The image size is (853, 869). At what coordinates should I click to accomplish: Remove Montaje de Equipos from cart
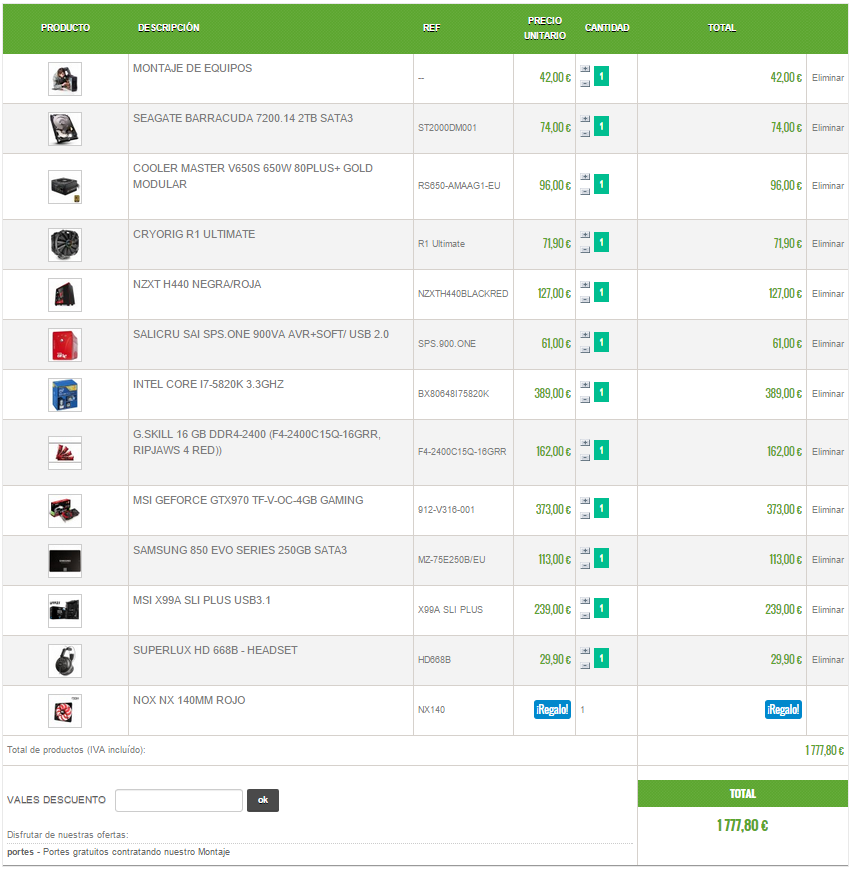tap(828, 78)
